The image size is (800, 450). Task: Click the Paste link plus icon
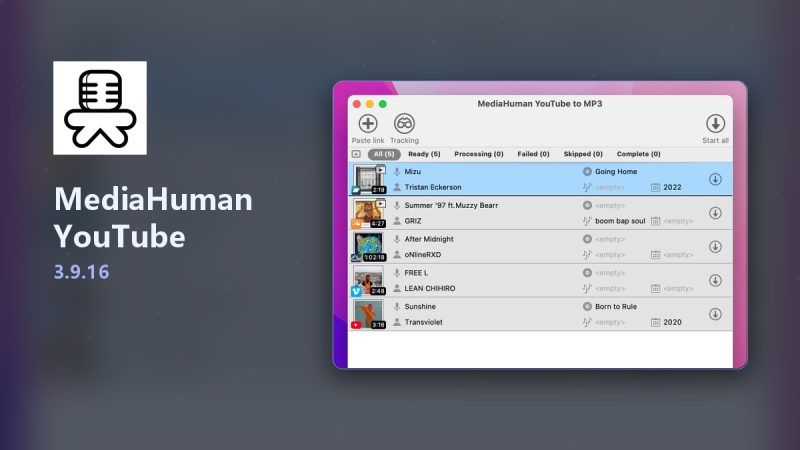pos(368,123)
